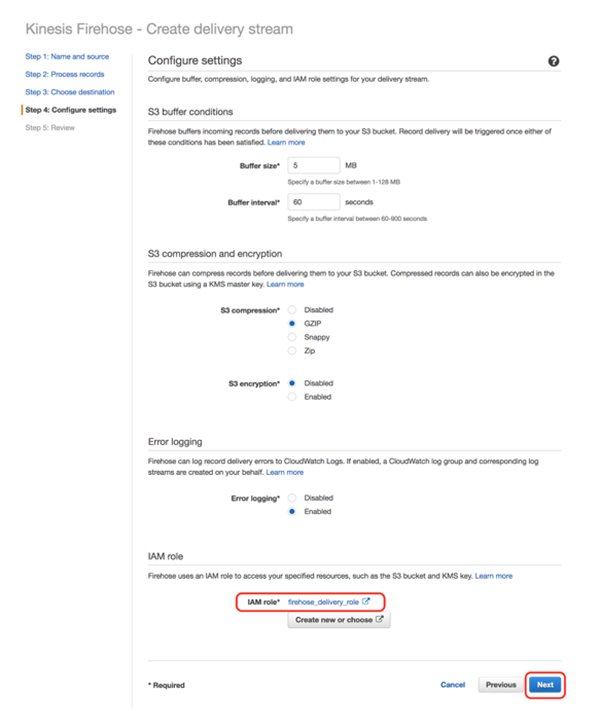Open the help question mark icon
Image resolution: width=600 pixels, height=711 pixels.
pos(553,61)
